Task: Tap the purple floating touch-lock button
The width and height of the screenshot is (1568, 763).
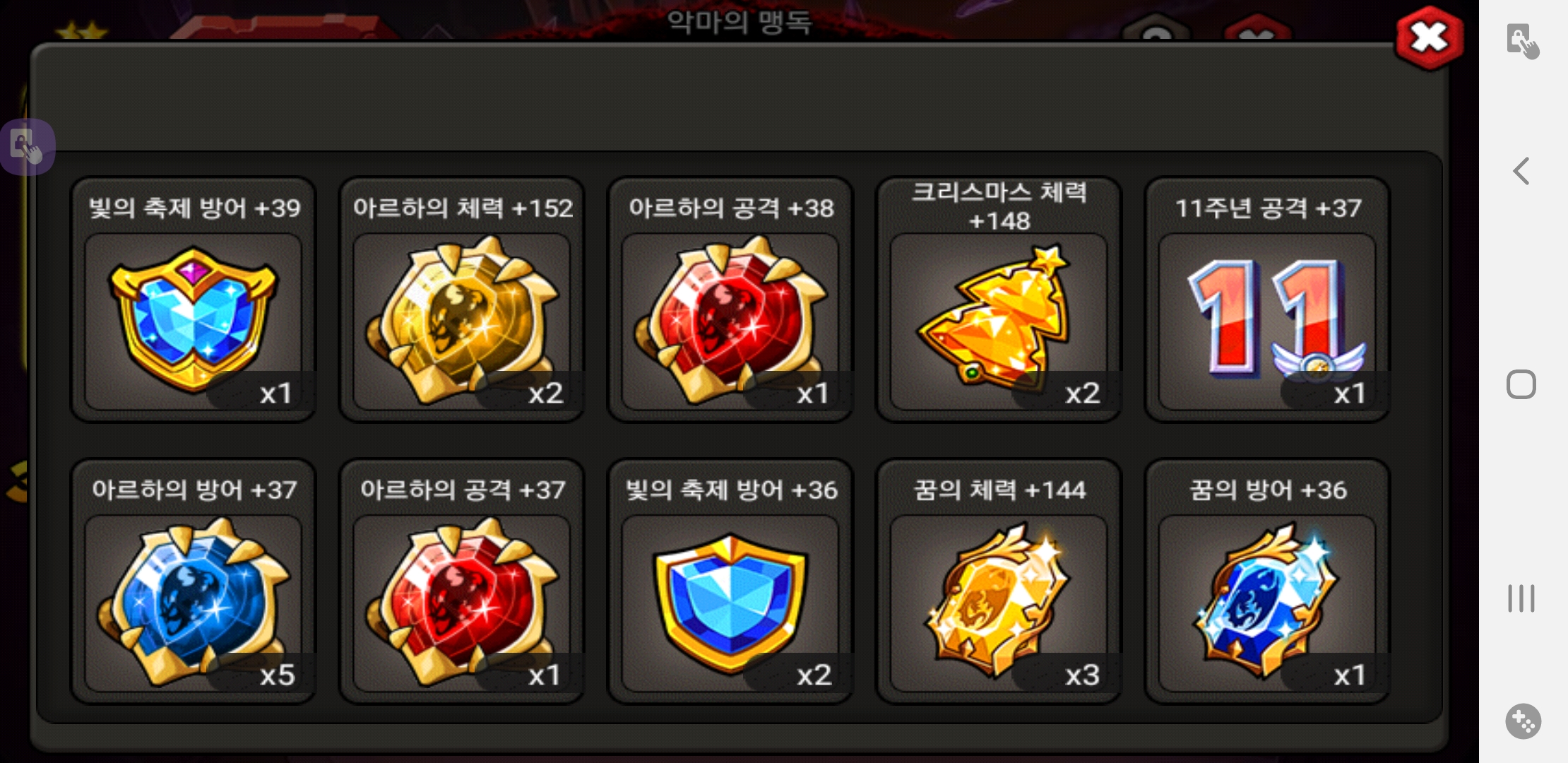Action: tap(27, 147)
